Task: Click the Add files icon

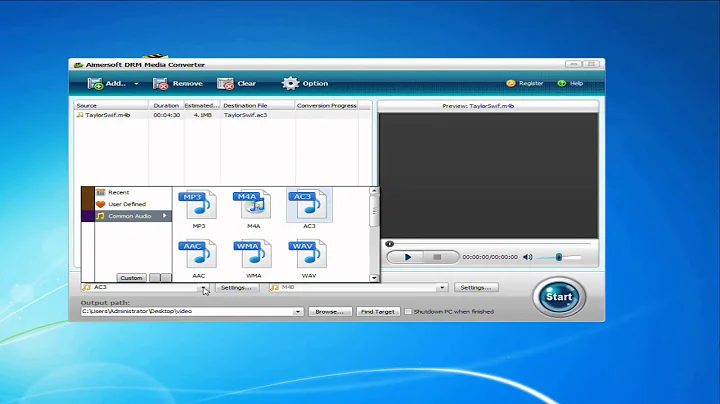Action: point(96,84)
